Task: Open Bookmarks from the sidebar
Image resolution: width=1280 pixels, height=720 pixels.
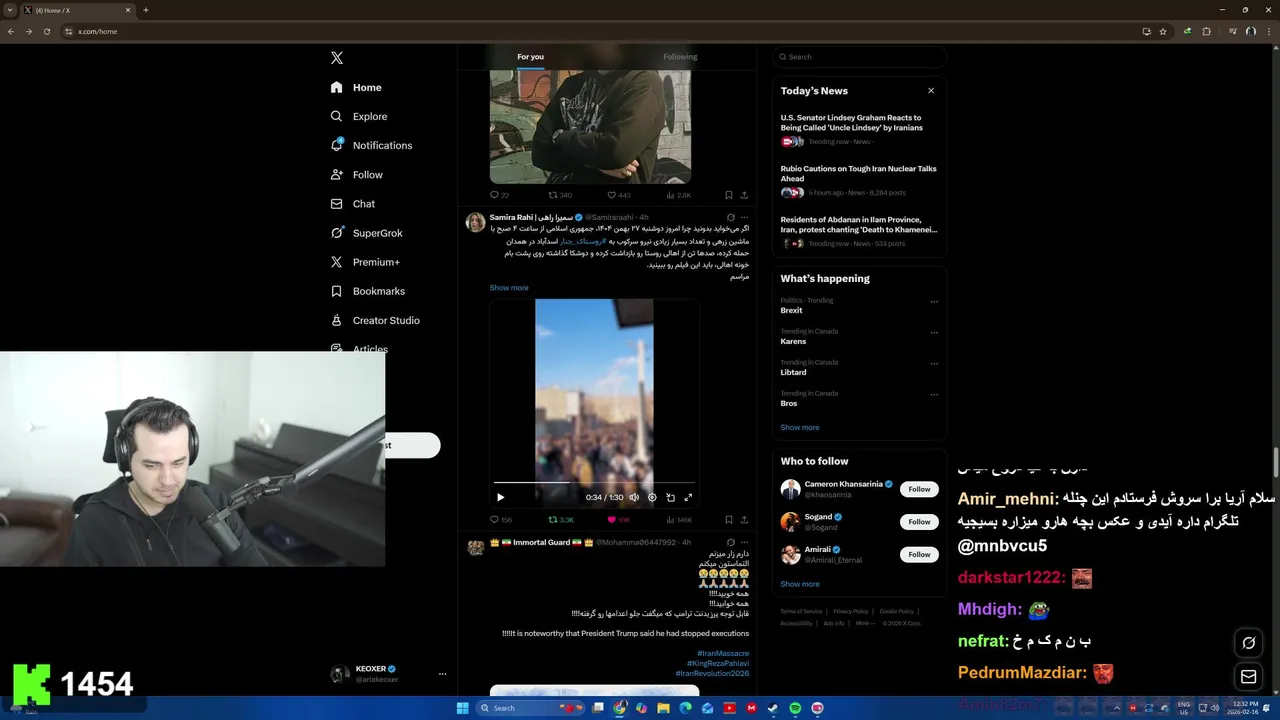Action: (x=367, y=291)
